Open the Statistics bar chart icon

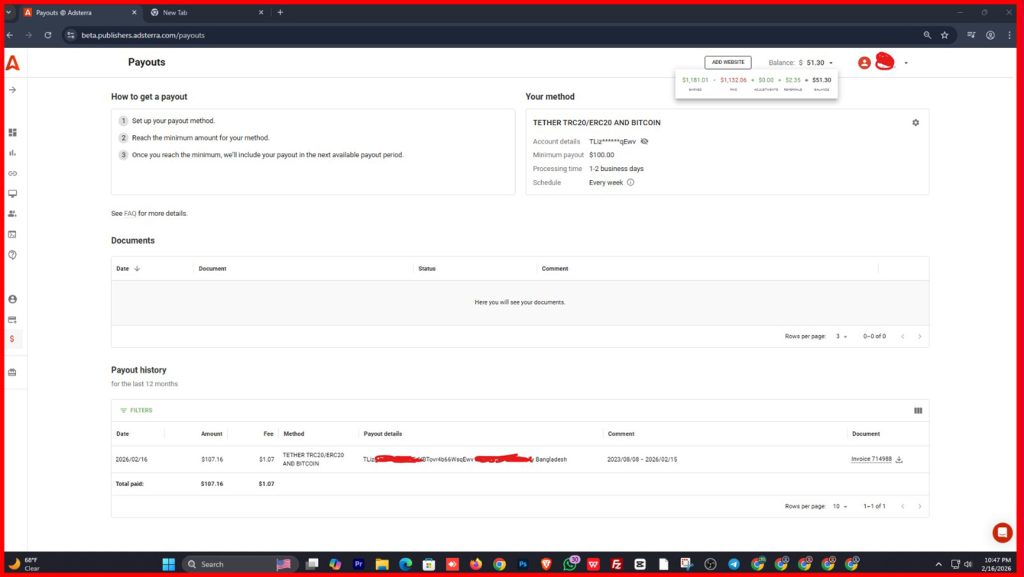tap(13, 153)
